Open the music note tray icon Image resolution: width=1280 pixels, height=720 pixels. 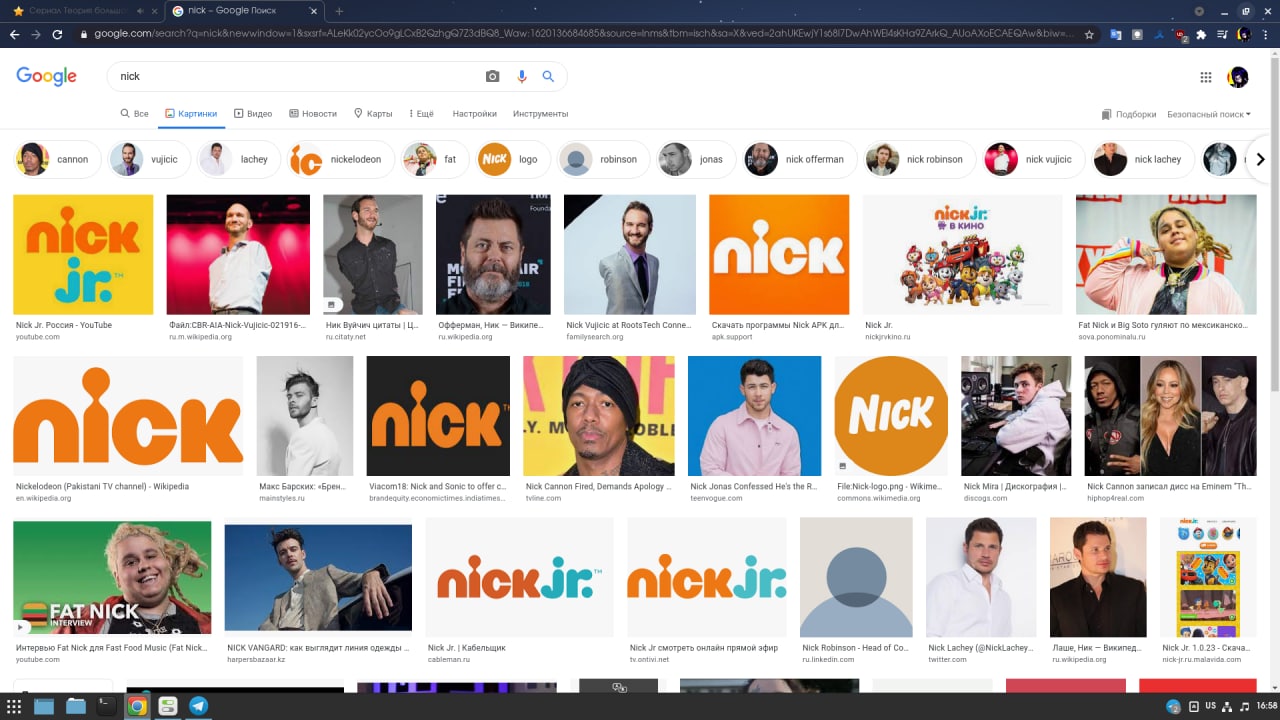click(x=1244, y=706)
